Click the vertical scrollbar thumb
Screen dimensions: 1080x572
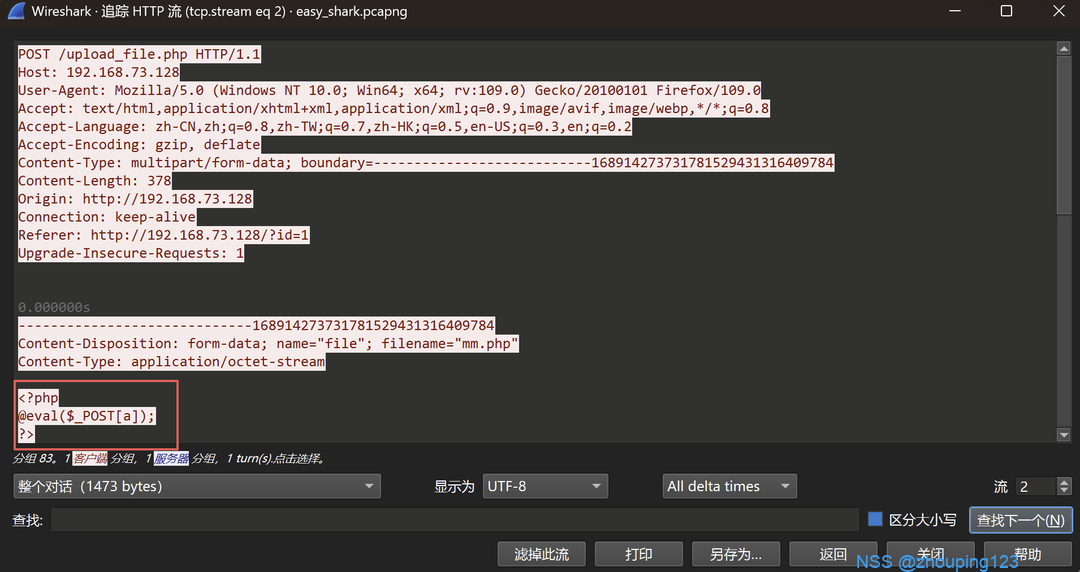(1063, 135)
